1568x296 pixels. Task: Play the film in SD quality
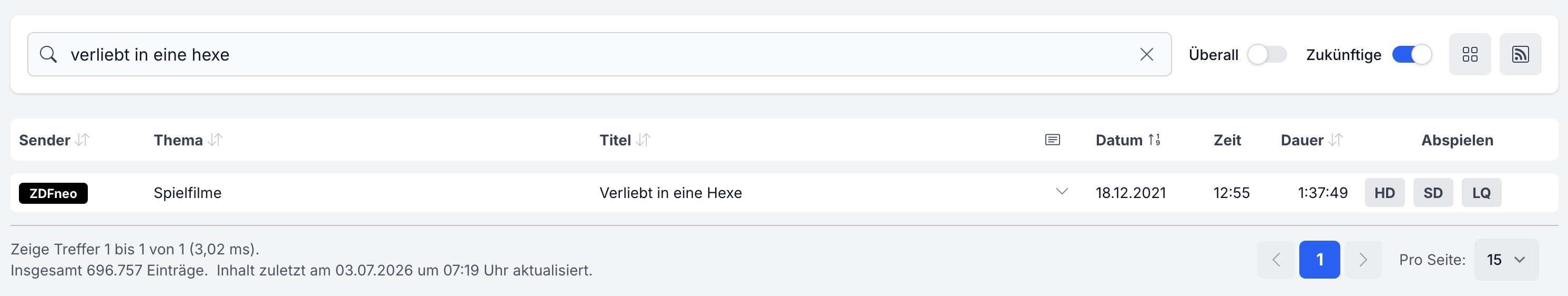coord(1433,193)
